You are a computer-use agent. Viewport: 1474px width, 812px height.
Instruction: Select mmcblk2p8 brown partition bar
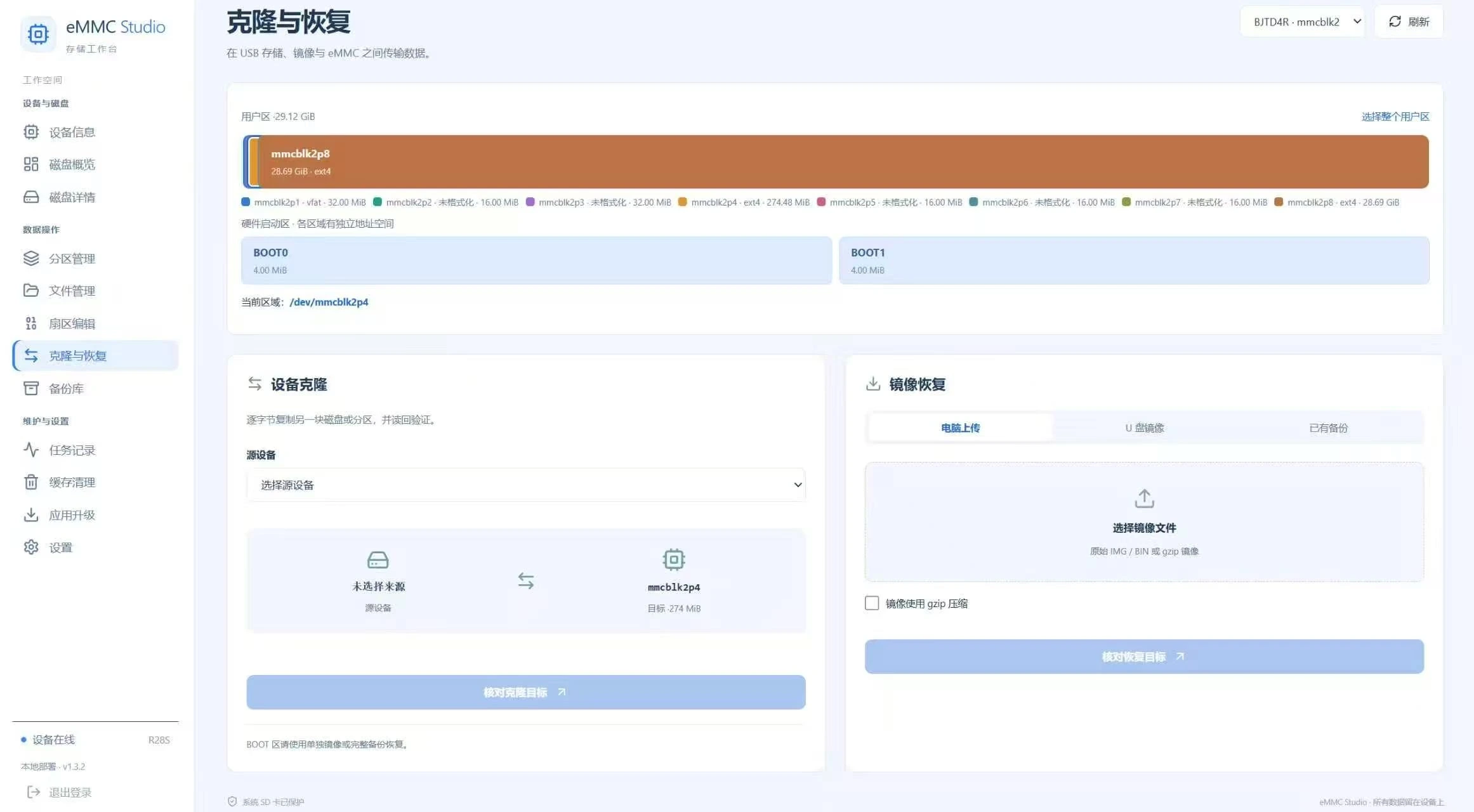[x=844, y=162]
